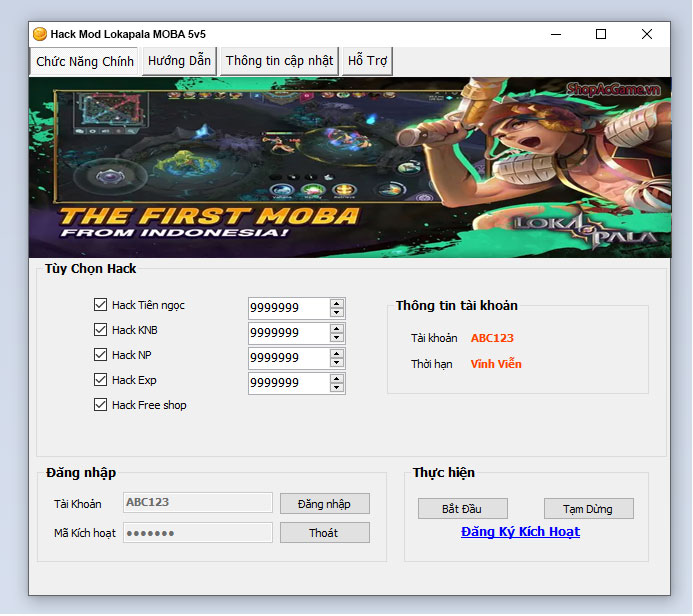
Task: Click the Lokapala game banner image
Action: 350,167
